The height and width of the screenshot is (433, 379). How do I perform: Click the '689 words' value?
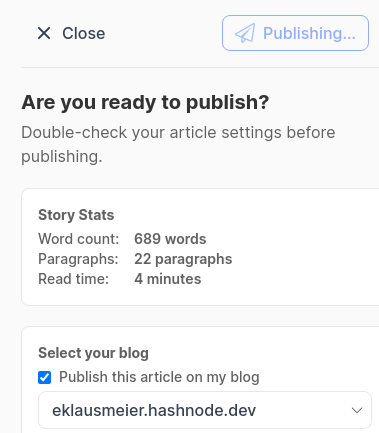click(170, 239)
